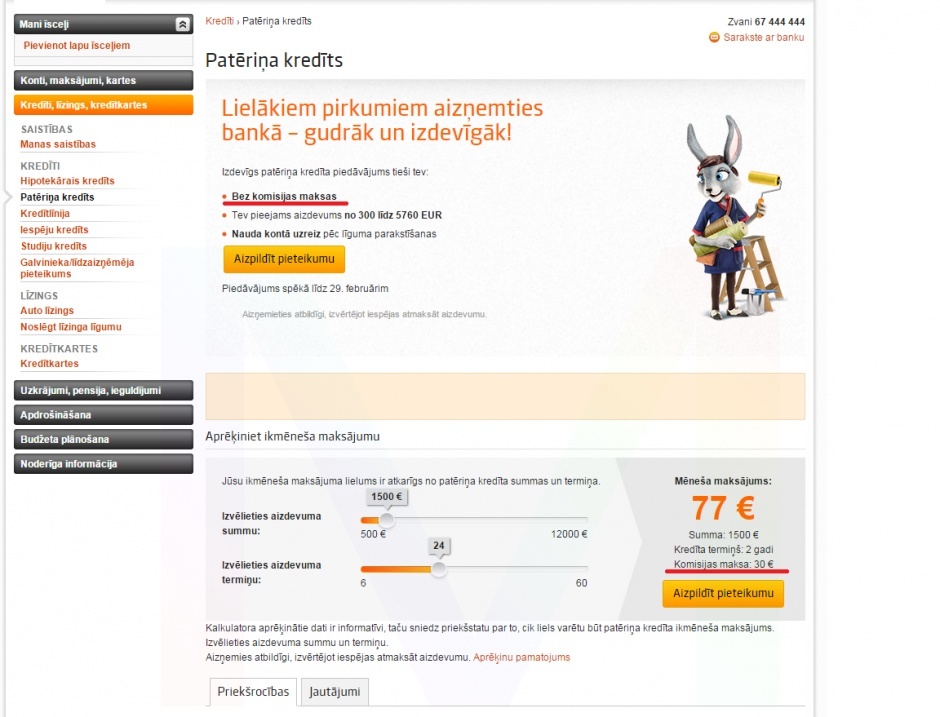Viewport: 940px width, 717px height.
Task: Collapse the Mani īsceļi panel arrow icon
Action: [182, 25]
